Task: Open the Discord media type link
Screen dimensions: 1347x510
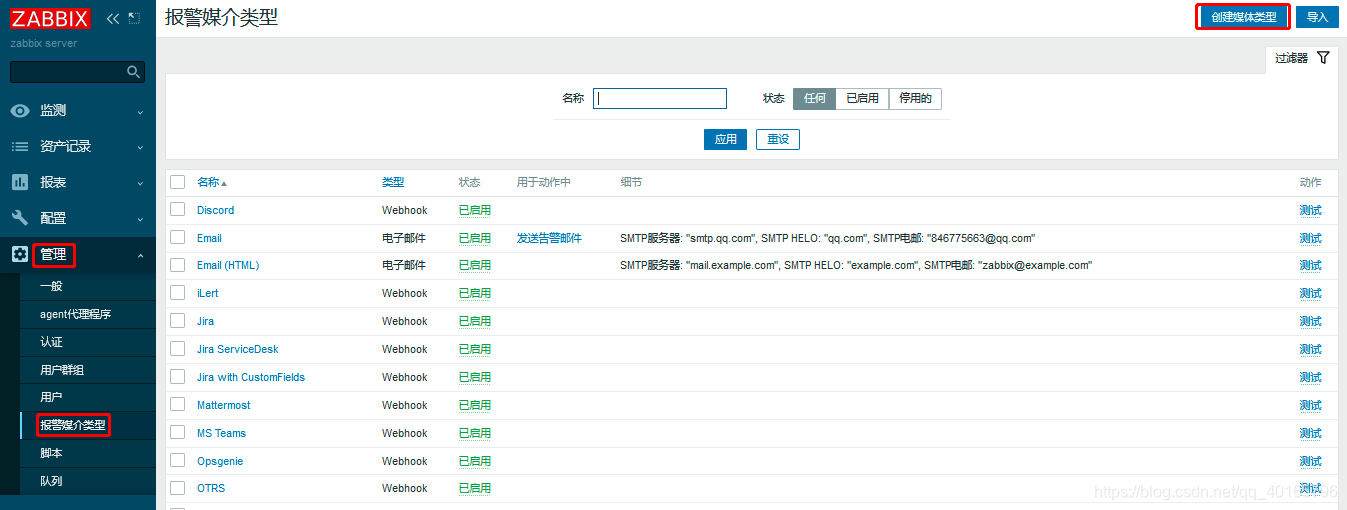Action: coord(215,210)
